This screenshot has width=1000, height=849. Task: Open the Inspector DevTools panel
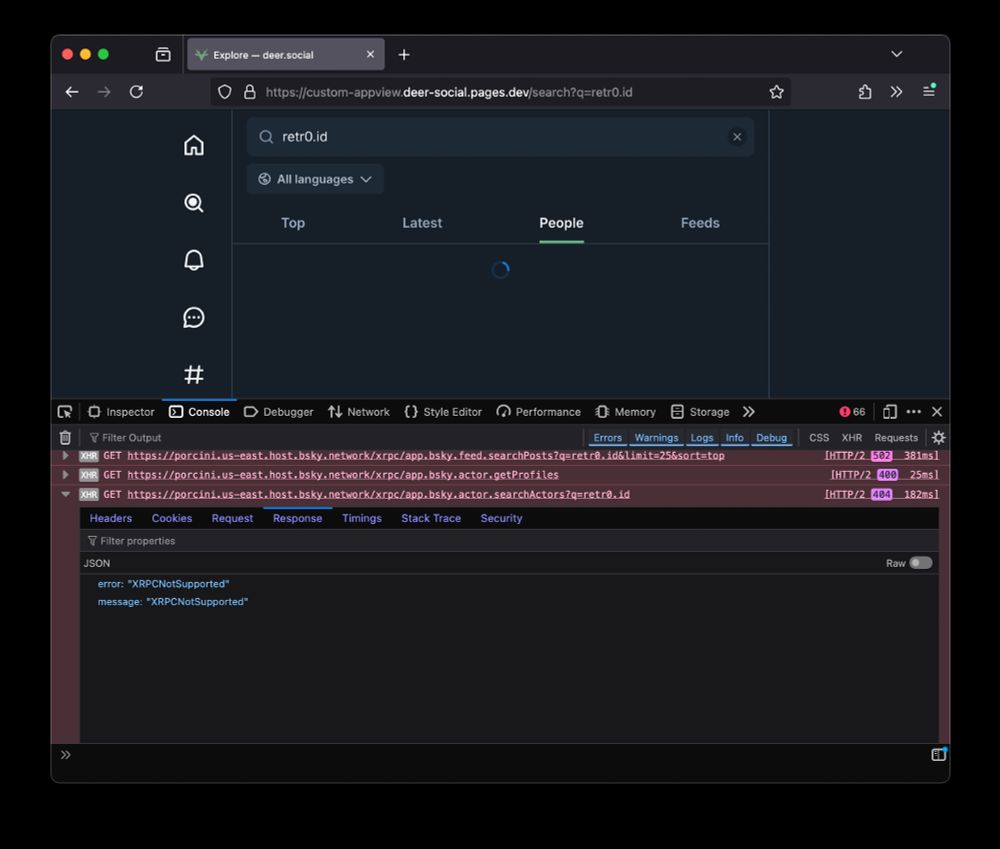pyautogui.click(x=122, y=412)
